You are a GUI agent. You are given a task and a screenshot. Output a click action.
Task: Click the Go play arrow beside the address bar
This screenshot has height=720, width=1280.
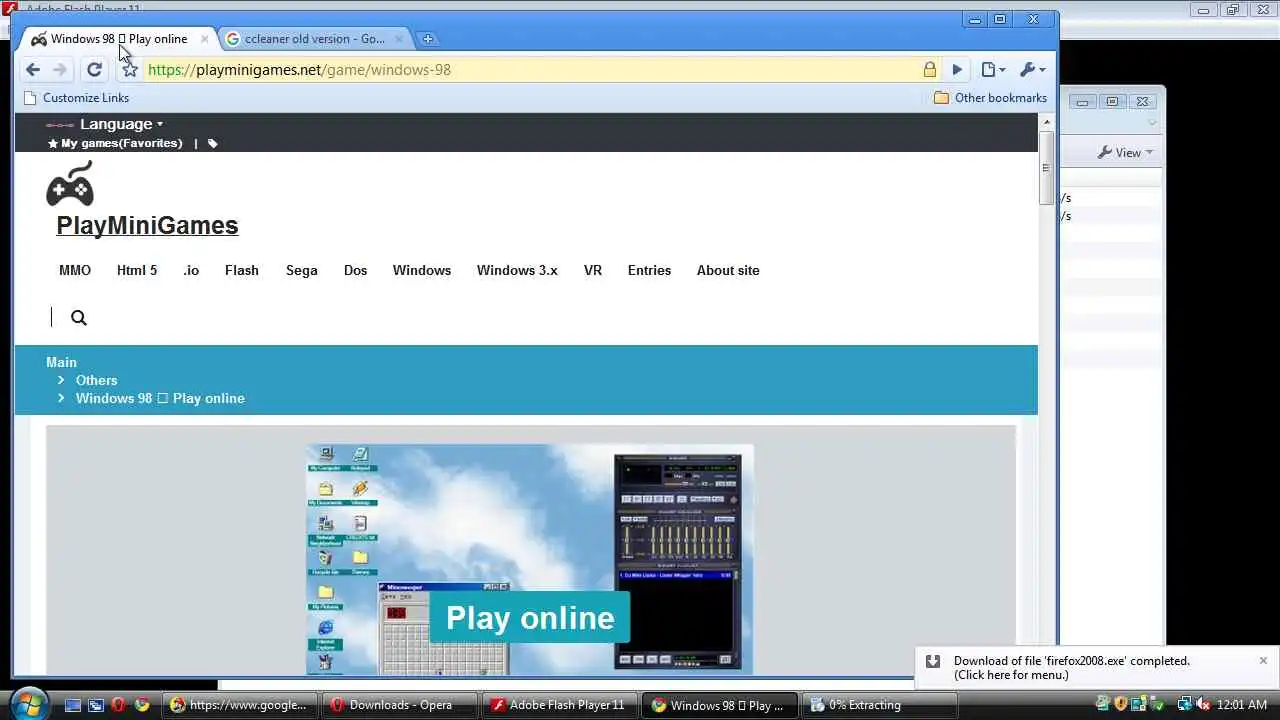pyautogui.click(x=957, y=69)
